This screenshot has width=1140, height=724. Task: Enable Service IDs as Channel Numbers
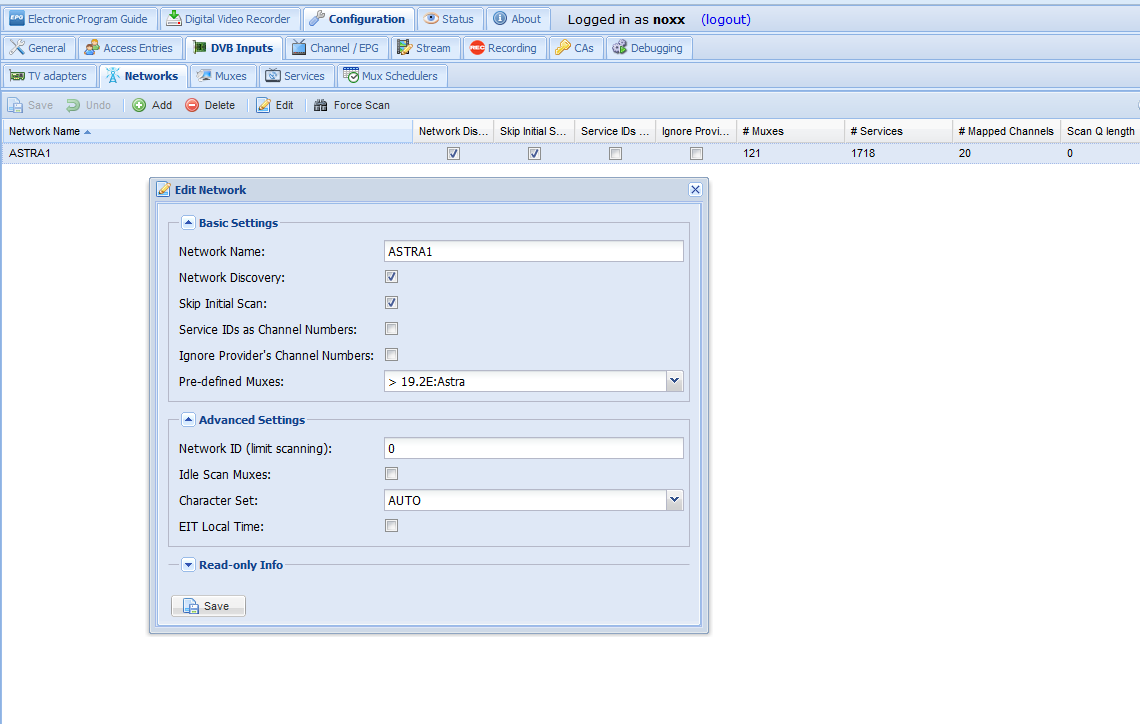pos(392,329)
